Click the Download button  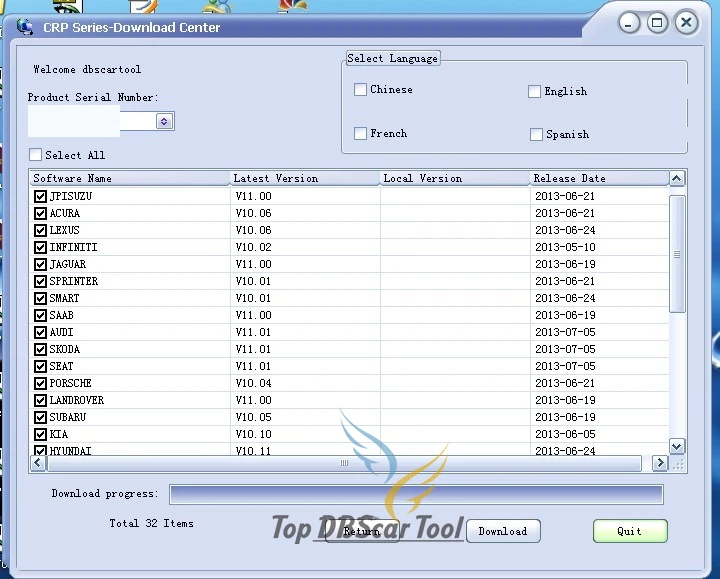(x=503, y=531)
